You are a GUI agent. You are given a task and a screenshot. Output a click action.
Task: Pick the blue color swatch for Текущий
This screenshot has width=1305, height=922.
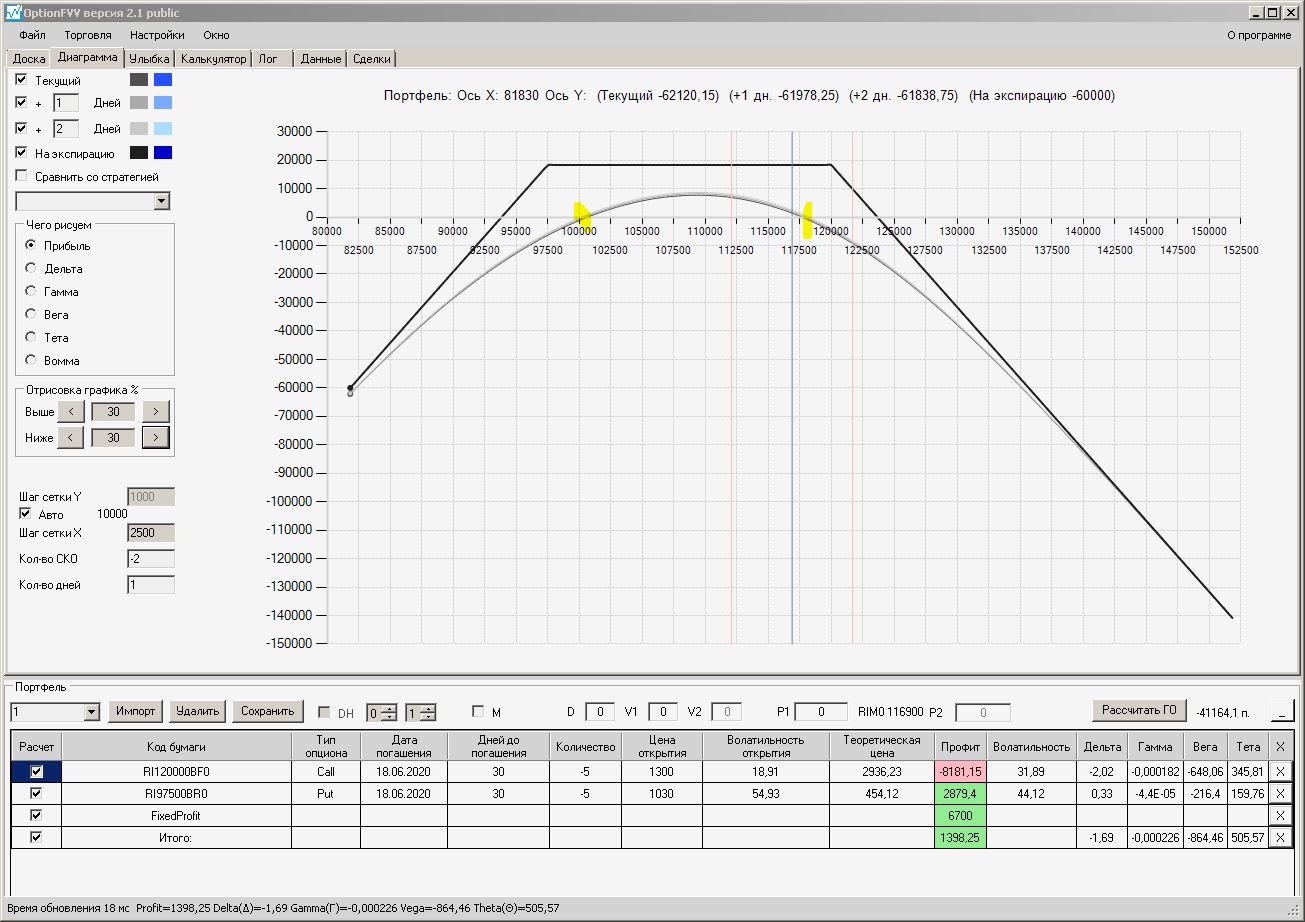click(x=163, y=80)
